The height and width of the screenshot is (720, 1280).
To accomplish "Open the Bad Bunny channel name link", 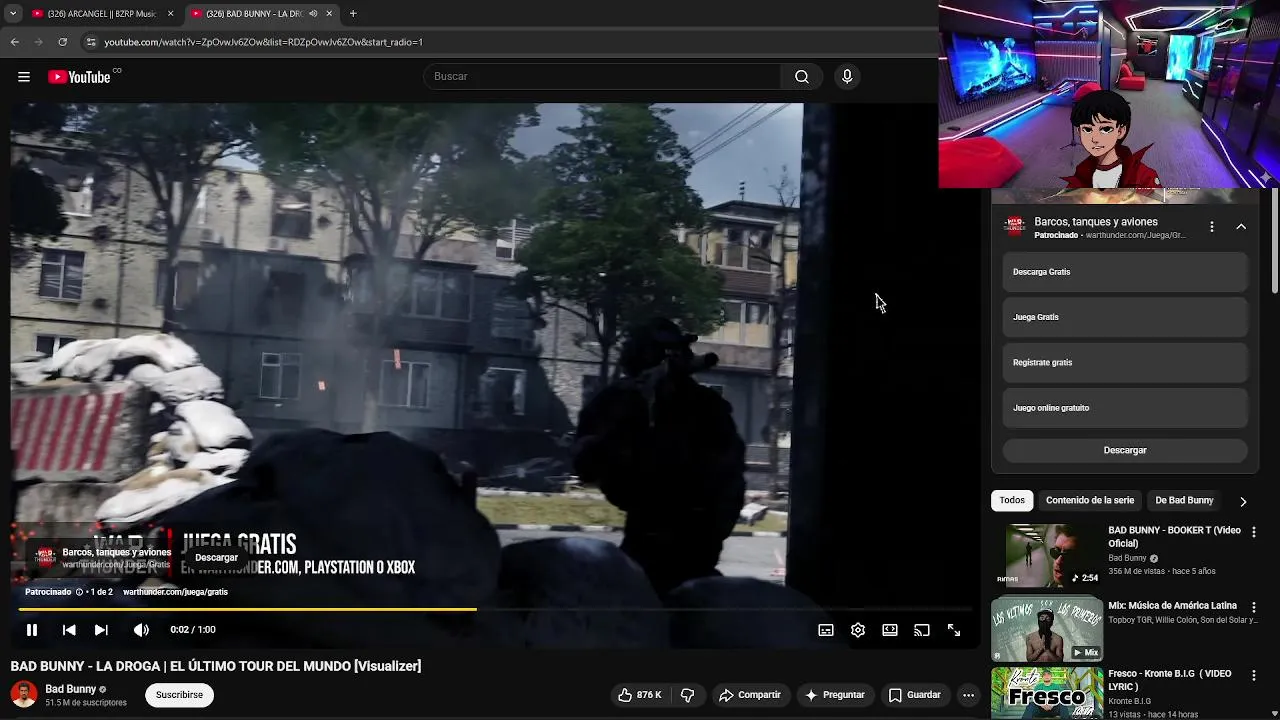I will pyautogui.click(x=70, y=689).
